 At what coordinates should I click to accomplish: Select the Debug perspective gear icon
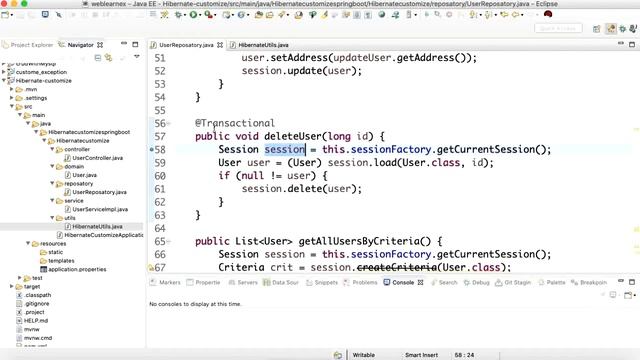(x=622, y=29)
